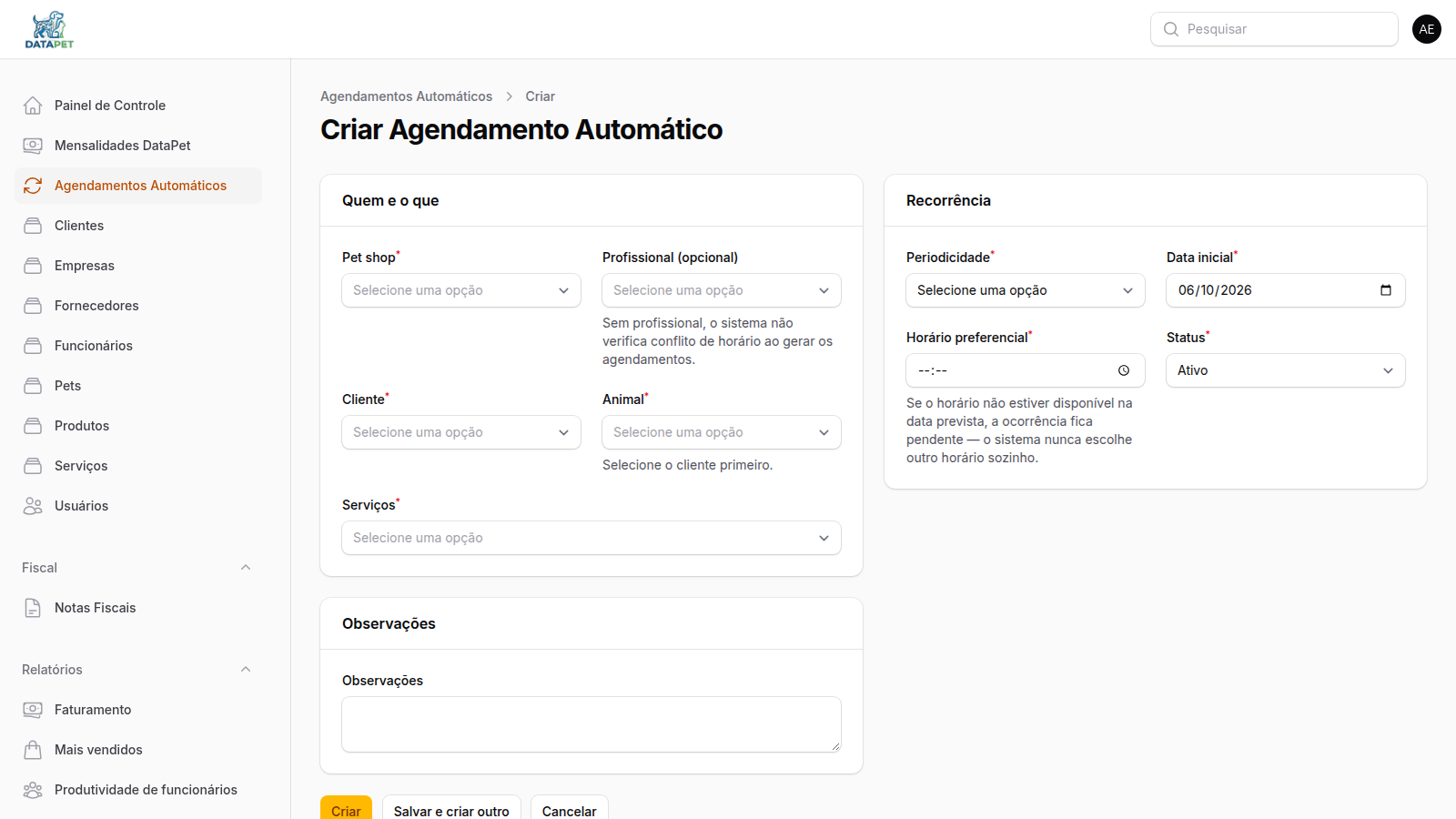Click the Agendamentos Automáticos refresh icon
This screenshot has width=1456, height=819.
[33, 186]
